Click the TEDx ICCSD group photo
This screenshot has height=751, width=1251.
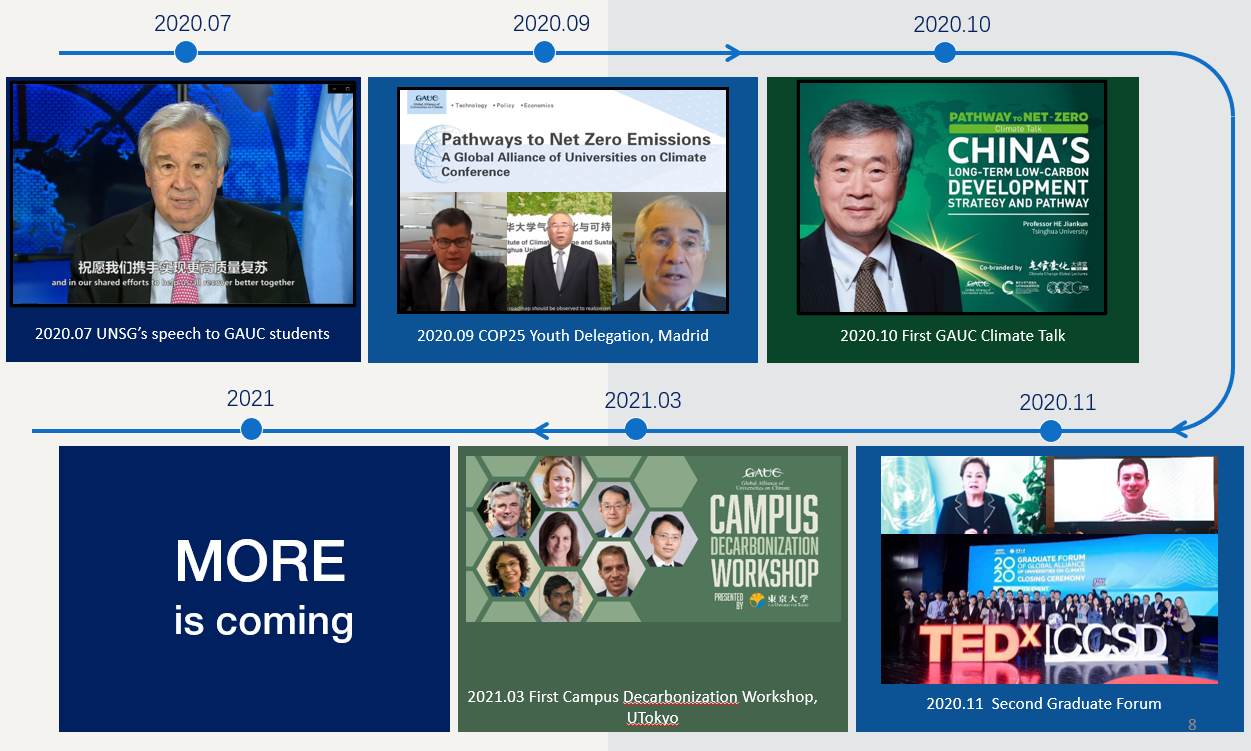1049,609
